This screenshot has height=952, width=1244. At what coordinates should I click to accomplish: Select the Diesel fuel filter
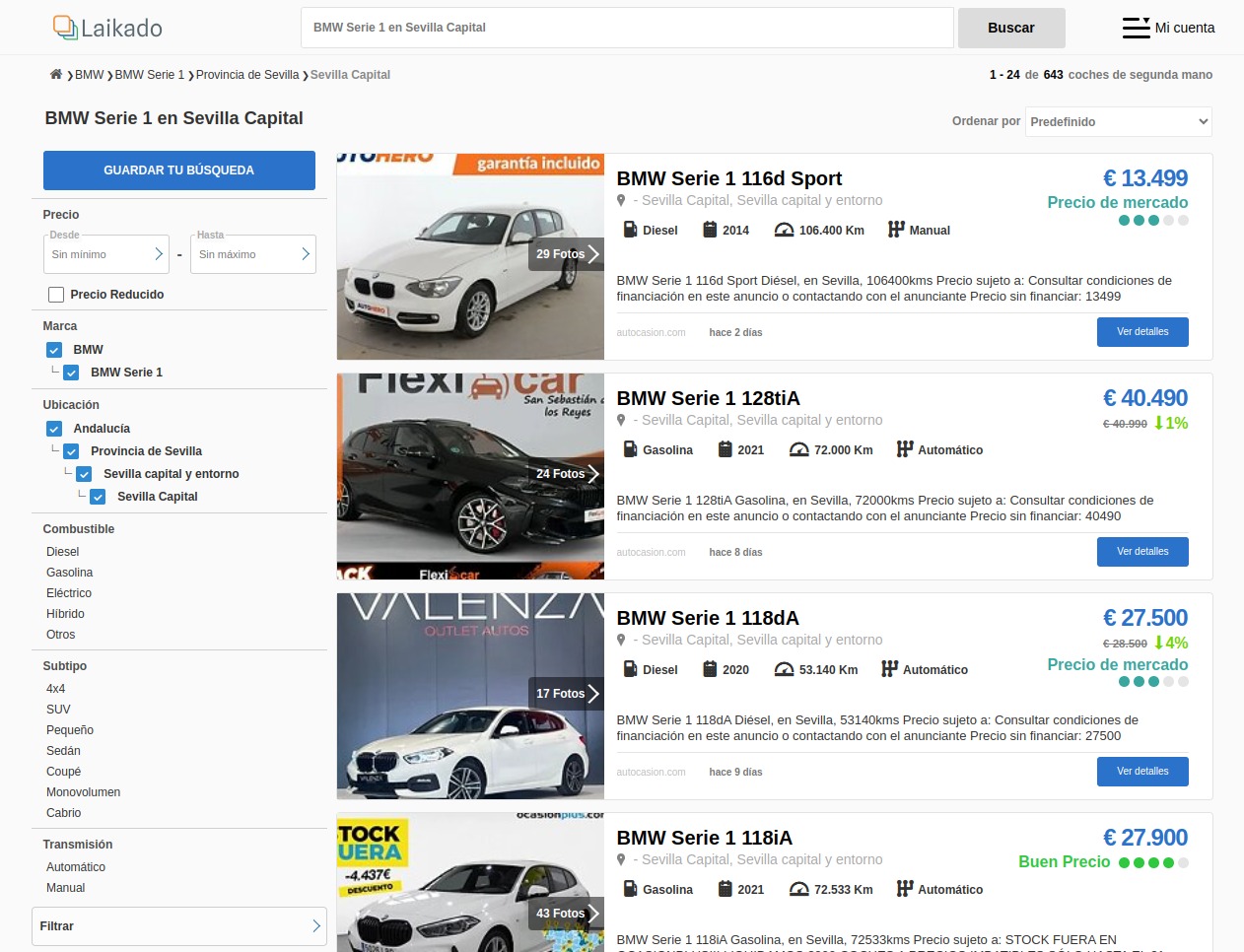[63, 552]
